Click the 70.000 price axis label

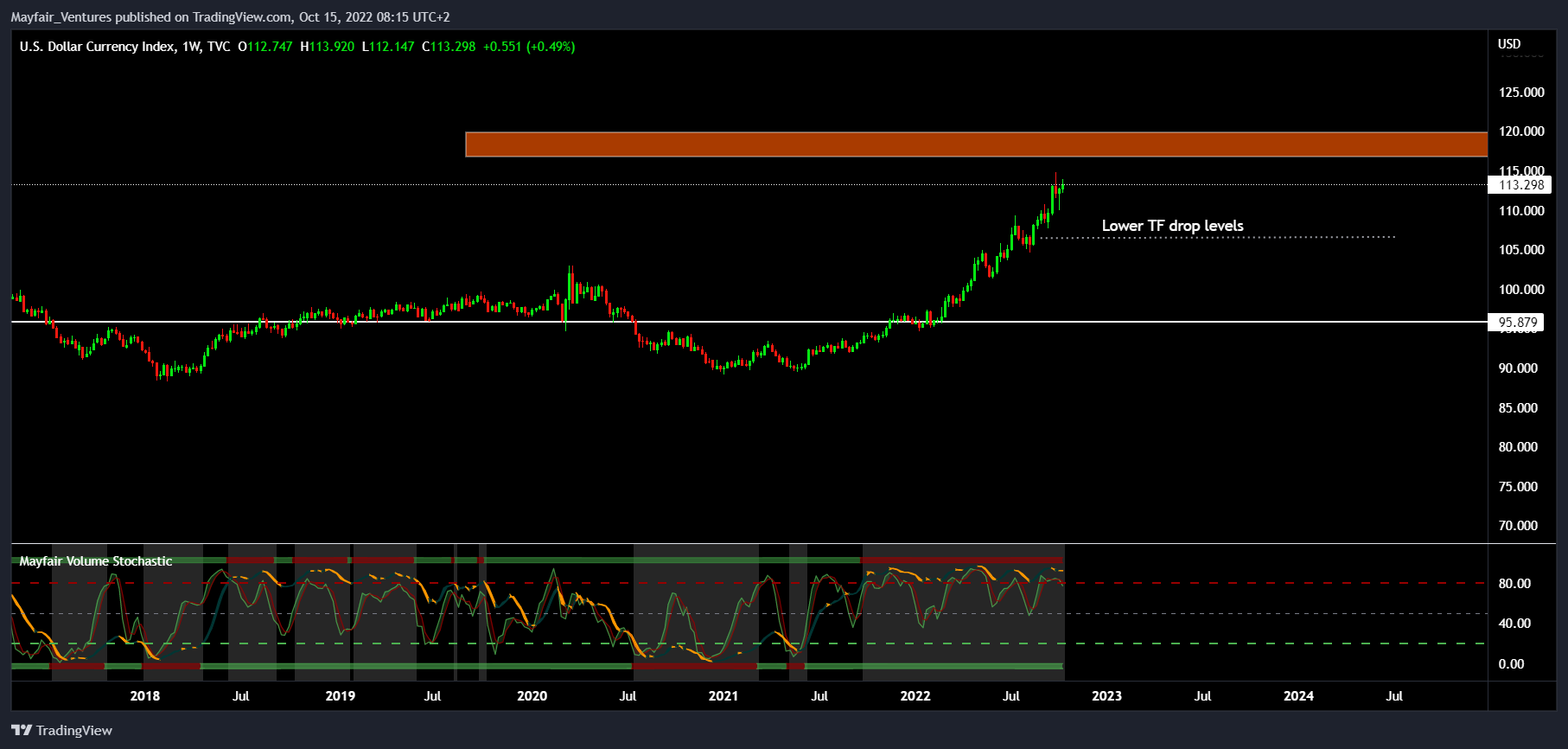(x=1518, y=526)
